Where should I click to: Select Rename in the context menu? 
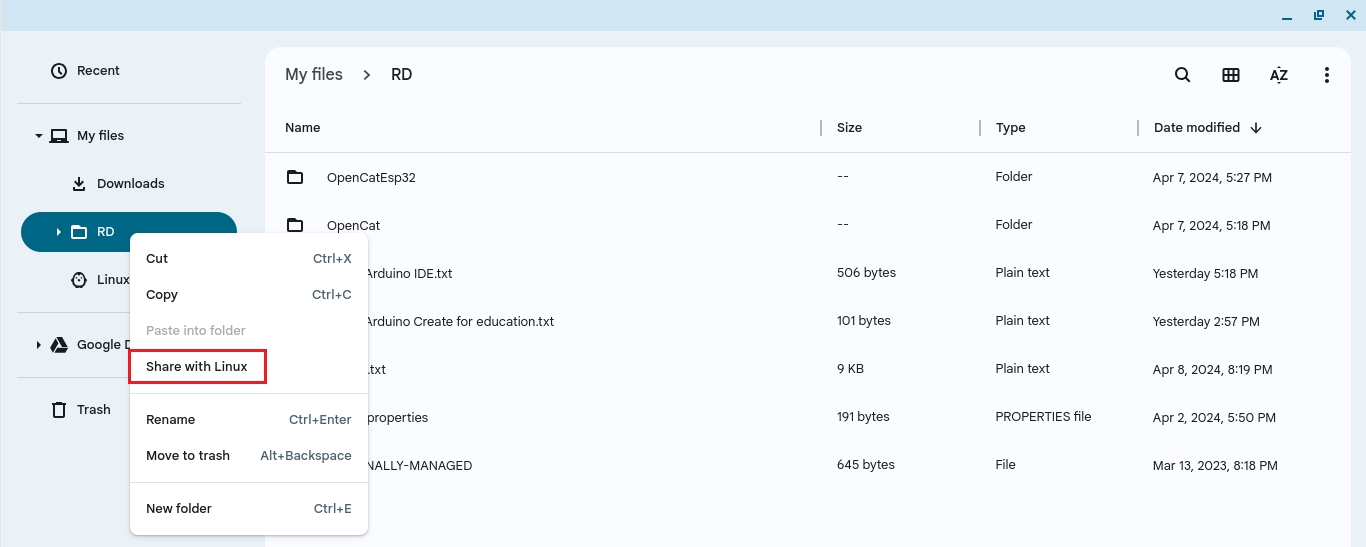click(x=170, y=420)
